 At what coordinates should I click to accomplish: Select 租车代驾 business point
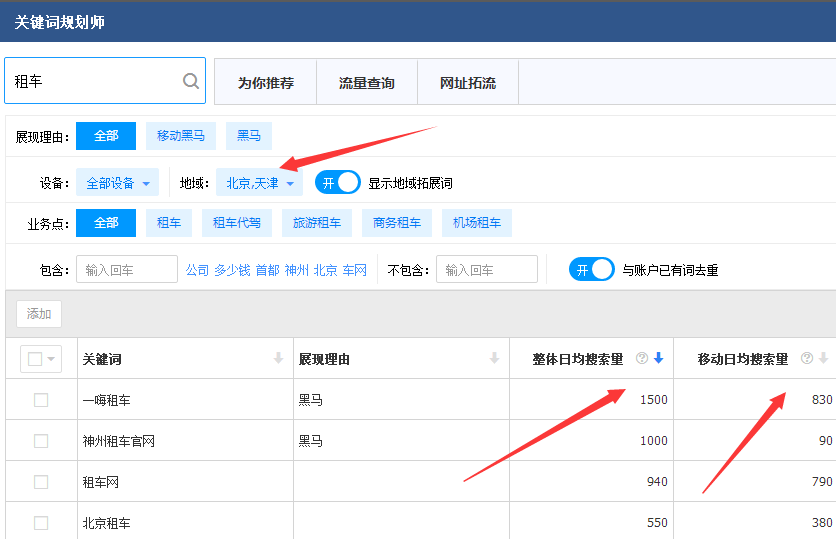[x=237, y=223]
